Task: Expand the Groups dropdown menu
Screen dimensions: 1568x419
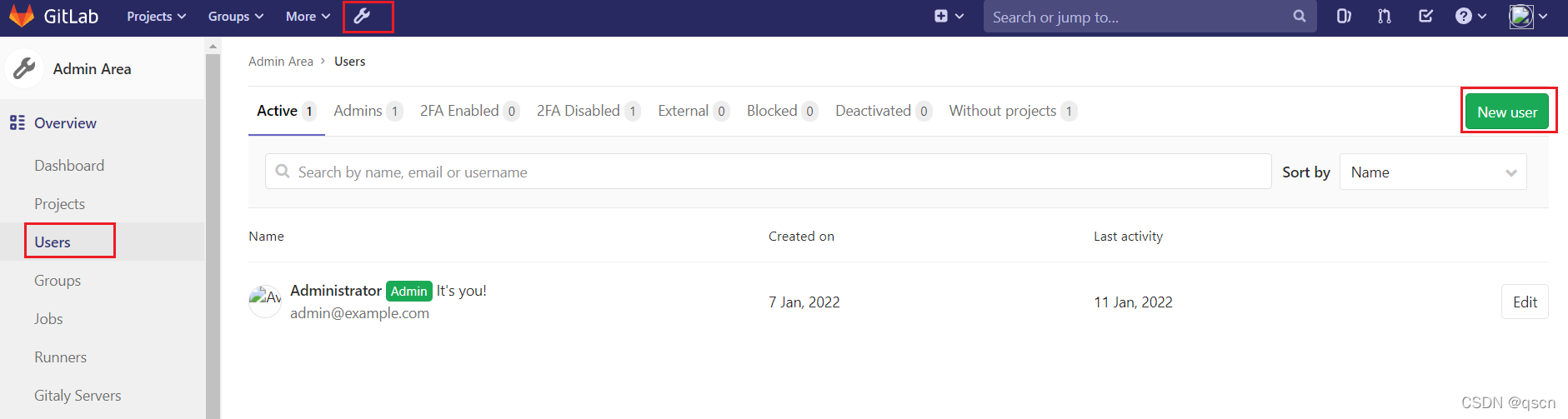Action: [236, 16]
